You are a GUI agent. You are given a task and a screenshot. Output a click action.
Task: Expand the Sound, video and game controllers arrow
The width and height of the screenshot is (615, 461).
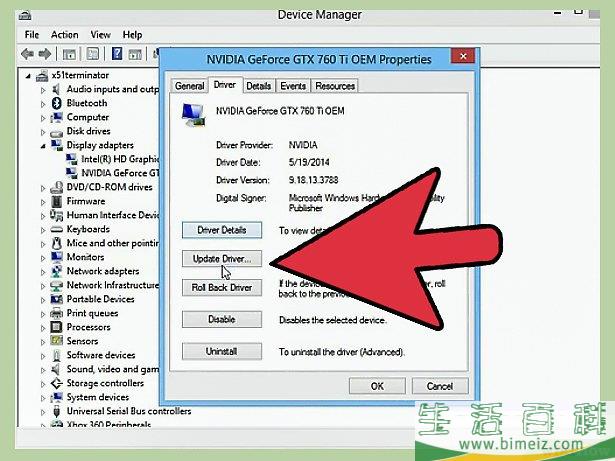pos(43,370)
